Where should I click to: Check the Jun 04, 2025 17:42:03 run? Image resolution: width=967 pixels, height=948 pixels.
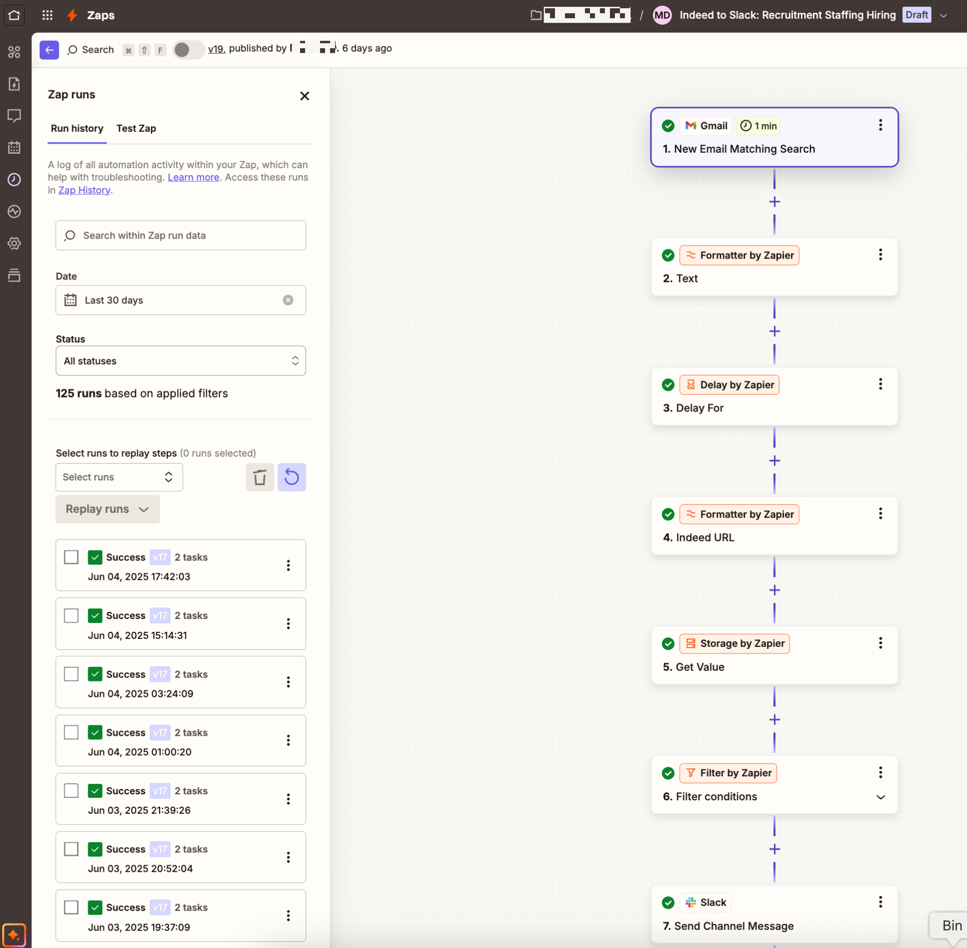tap(72, 557)
